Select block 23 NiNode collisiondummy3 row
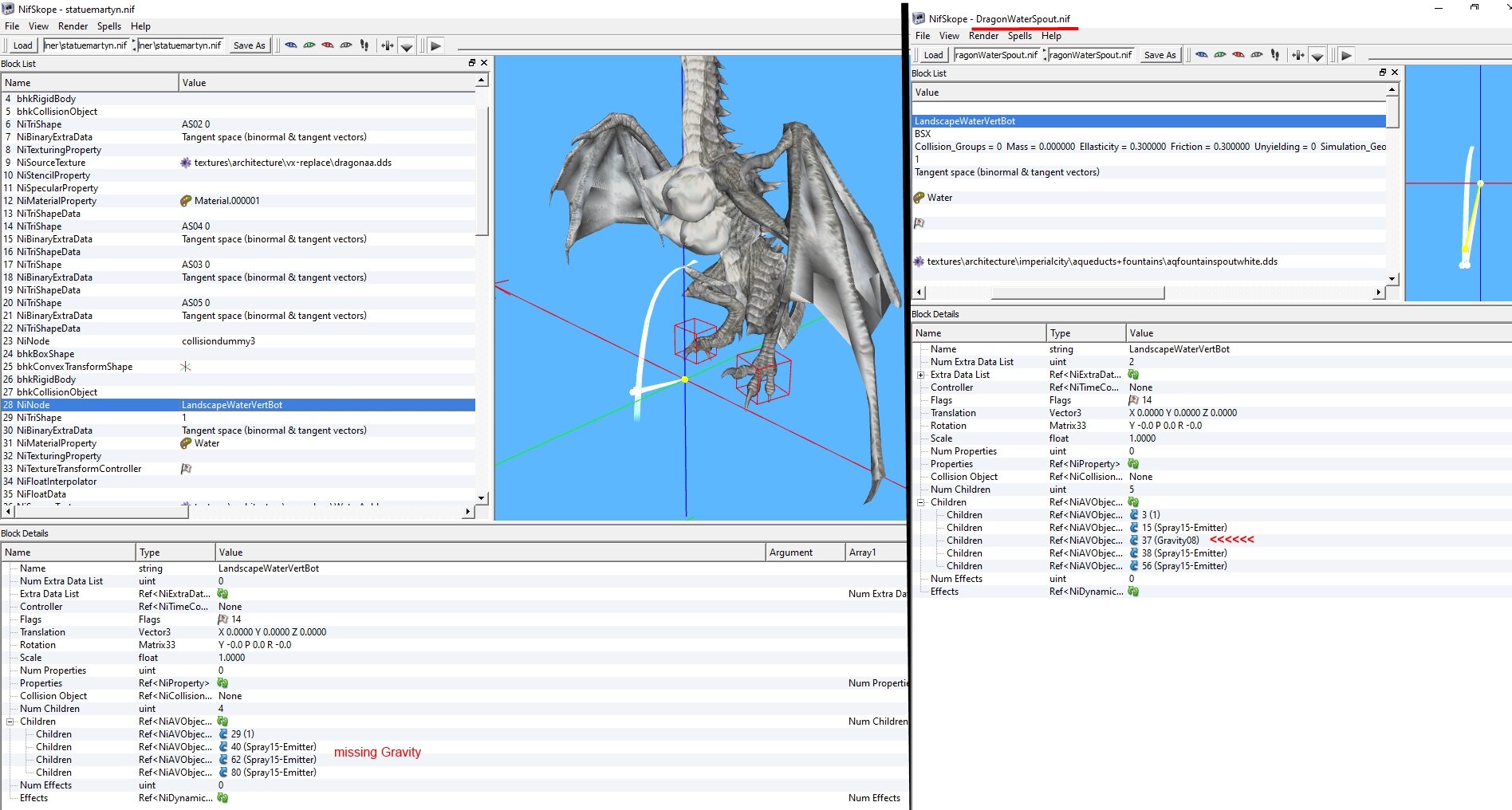The image size is (1512, 810). (238, 341)
